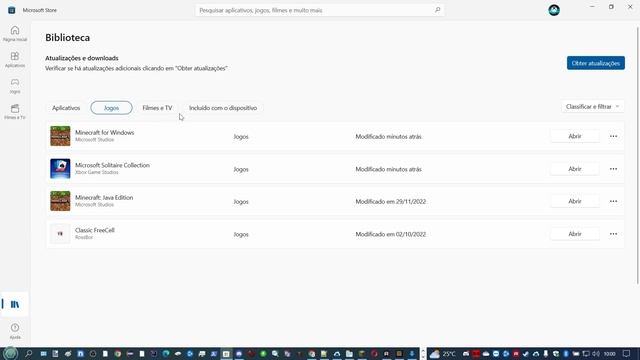Open Google Chrome from the taskbar
640x360 pixels.
pos(118,353)
